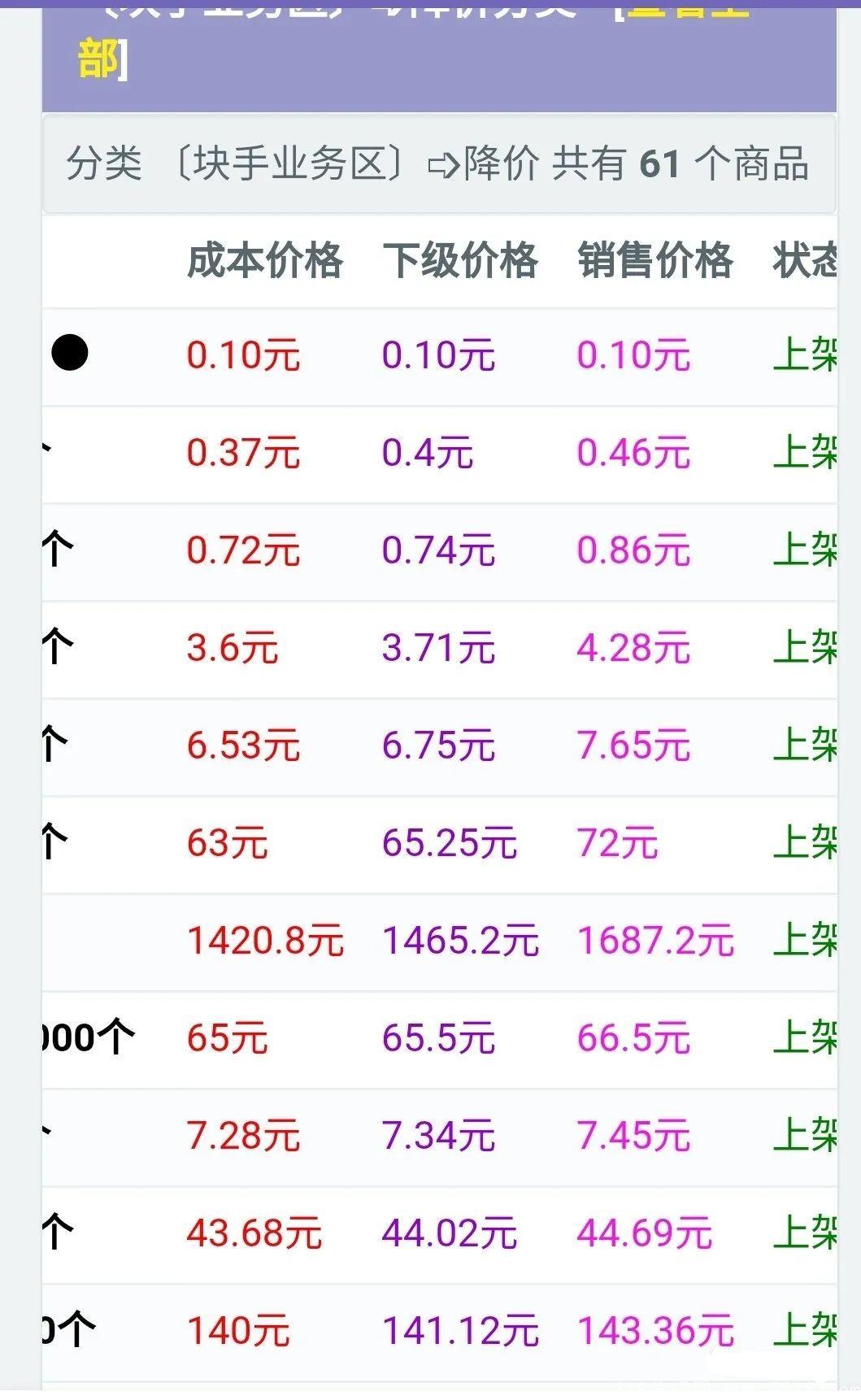
Task: Click the 65.25元 sub-level price
Action: [x=450, y=843]
